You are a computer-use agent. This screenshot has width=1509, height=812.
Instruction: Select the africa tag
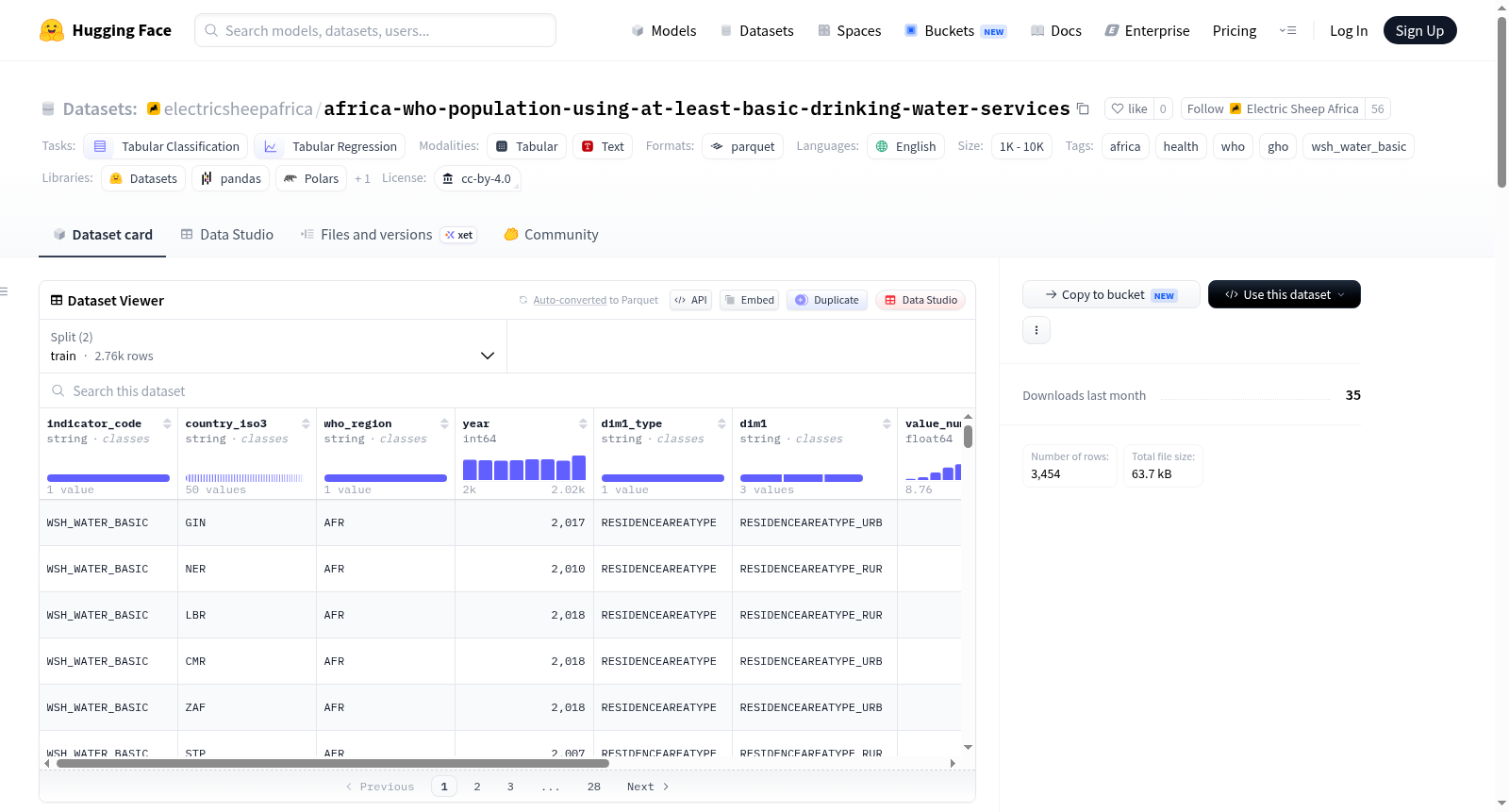(1125, 146)
